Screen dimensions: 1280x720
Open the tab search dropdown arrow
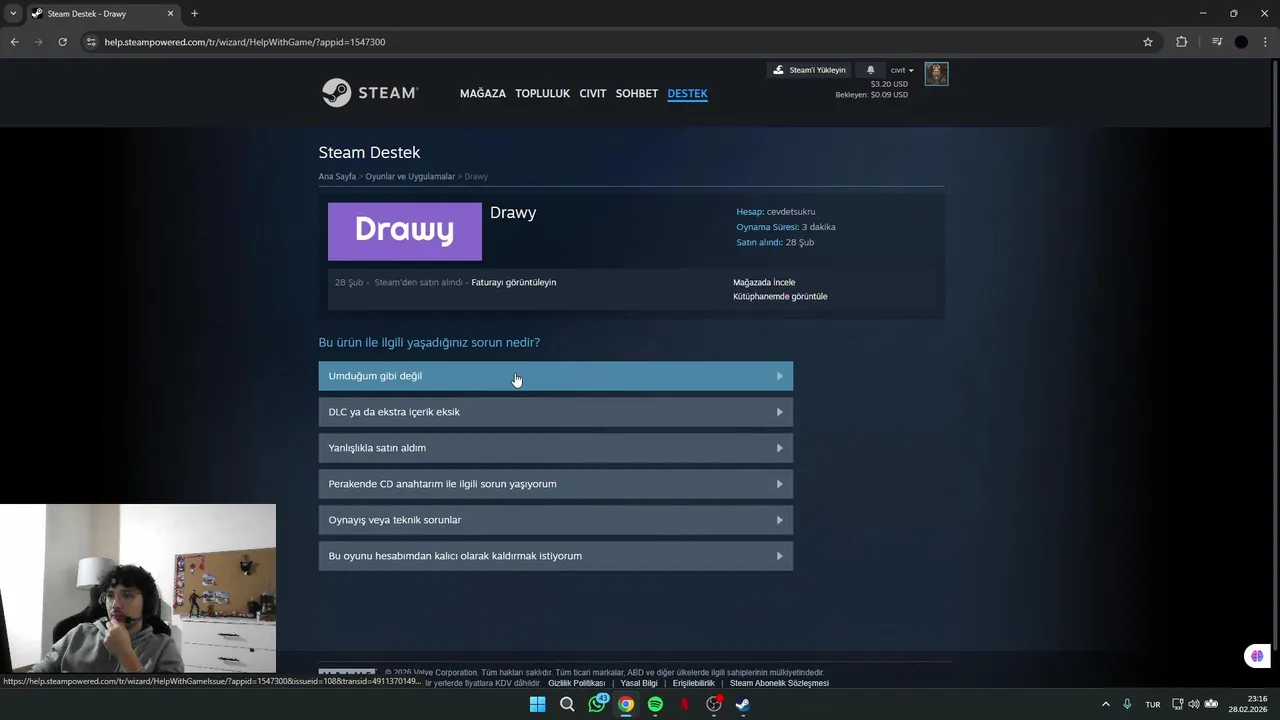13,14
